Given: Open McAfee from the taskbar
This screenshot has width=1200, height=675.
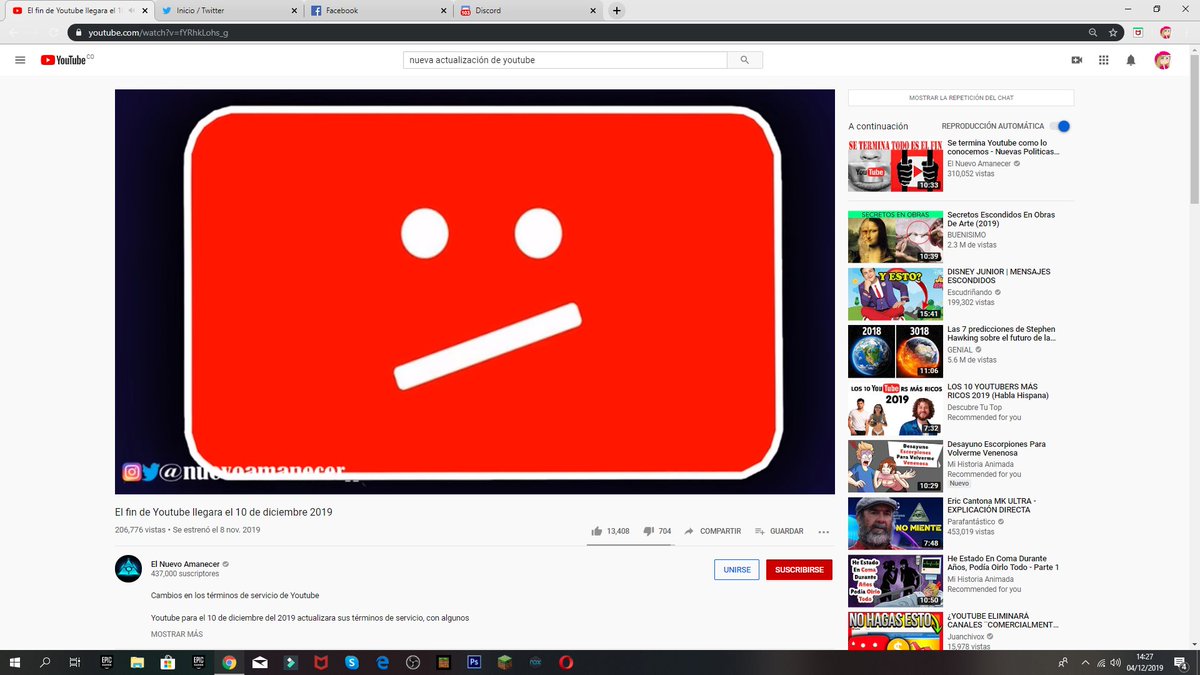Looking at the screenshot, I should coord(321,662).
